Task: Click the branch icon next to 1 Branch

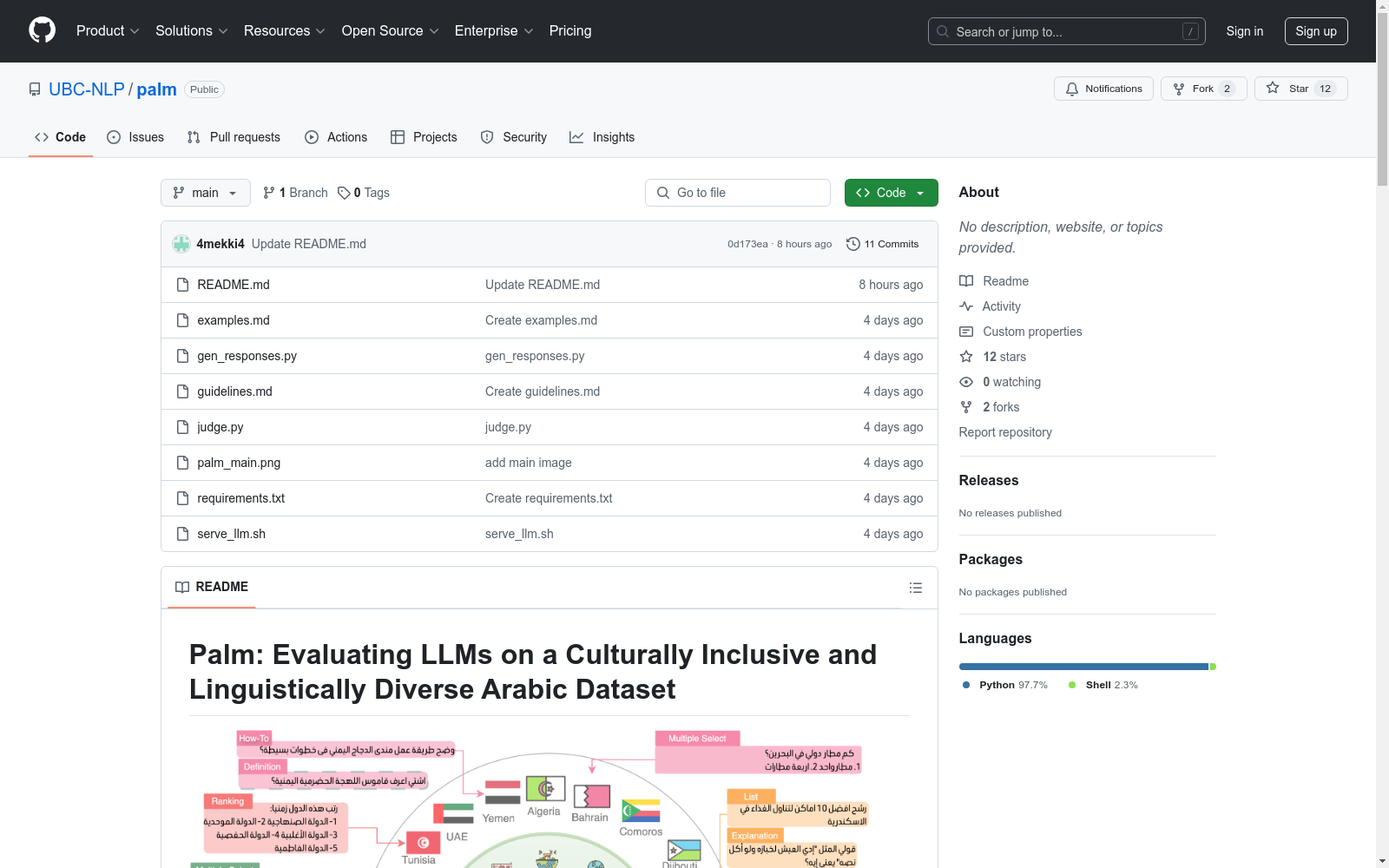Action: click(269, 193)
